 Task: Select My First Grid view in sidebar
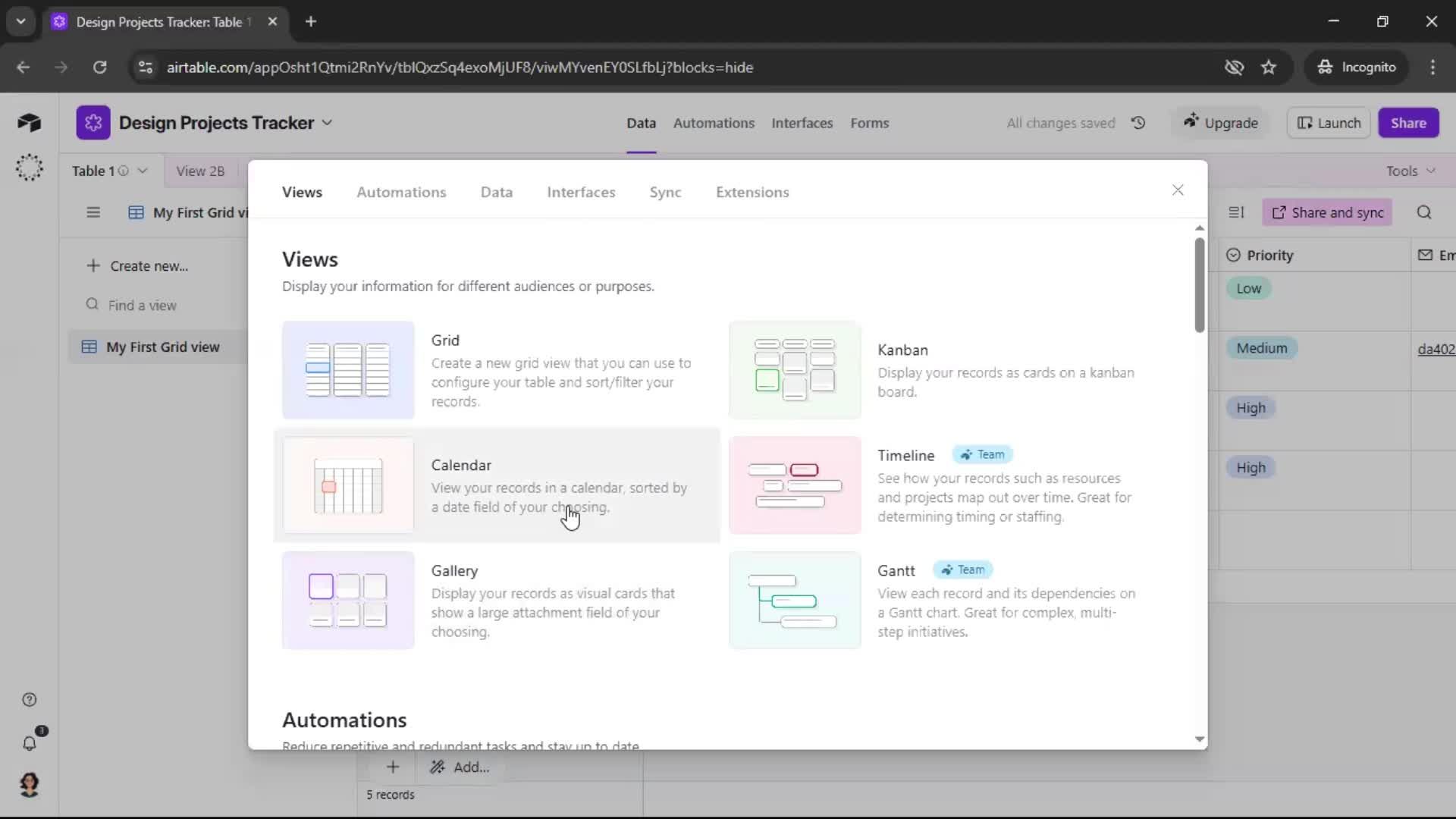[158, 347]
